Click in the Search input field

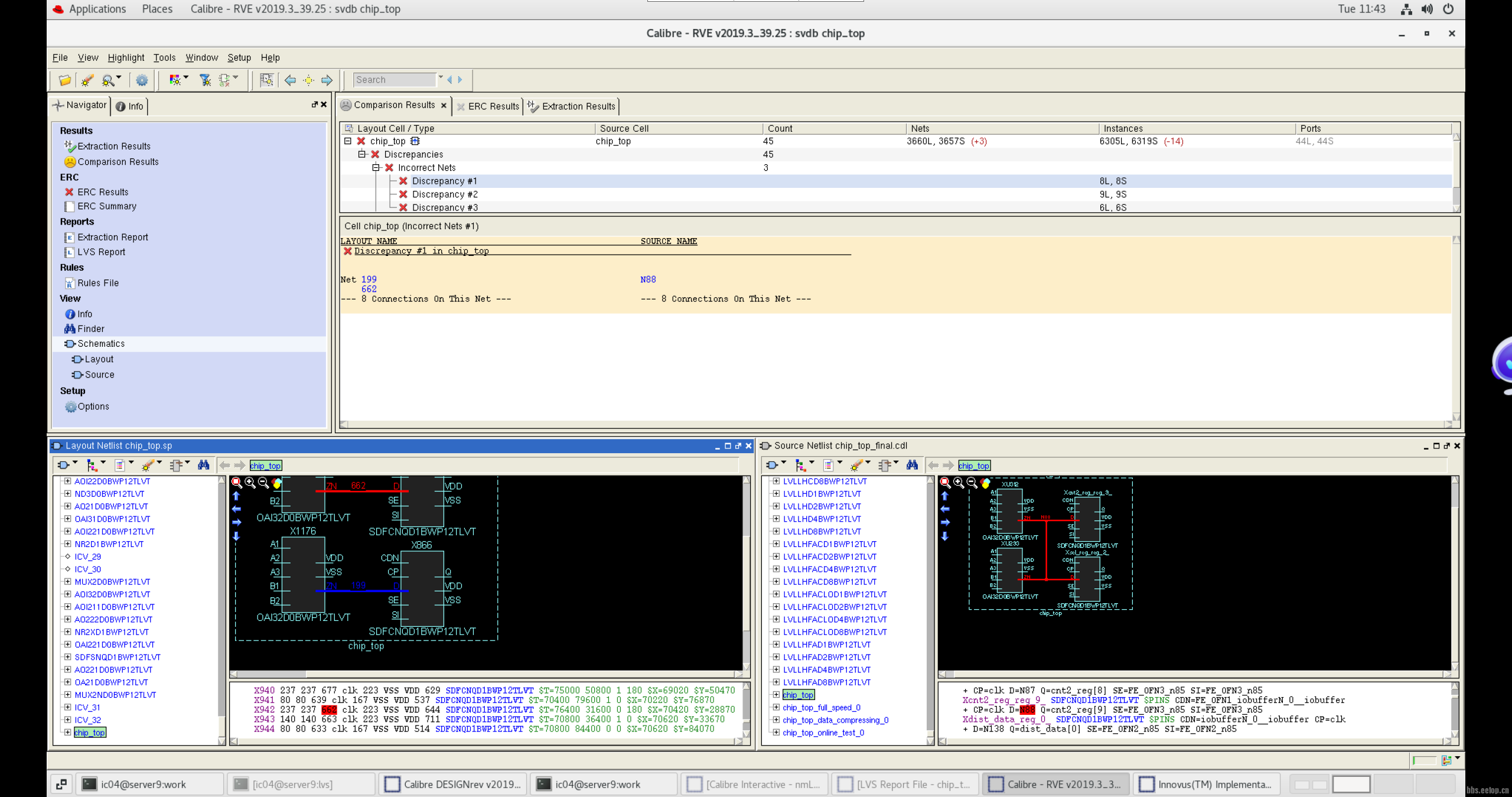(x=394, y=80)
